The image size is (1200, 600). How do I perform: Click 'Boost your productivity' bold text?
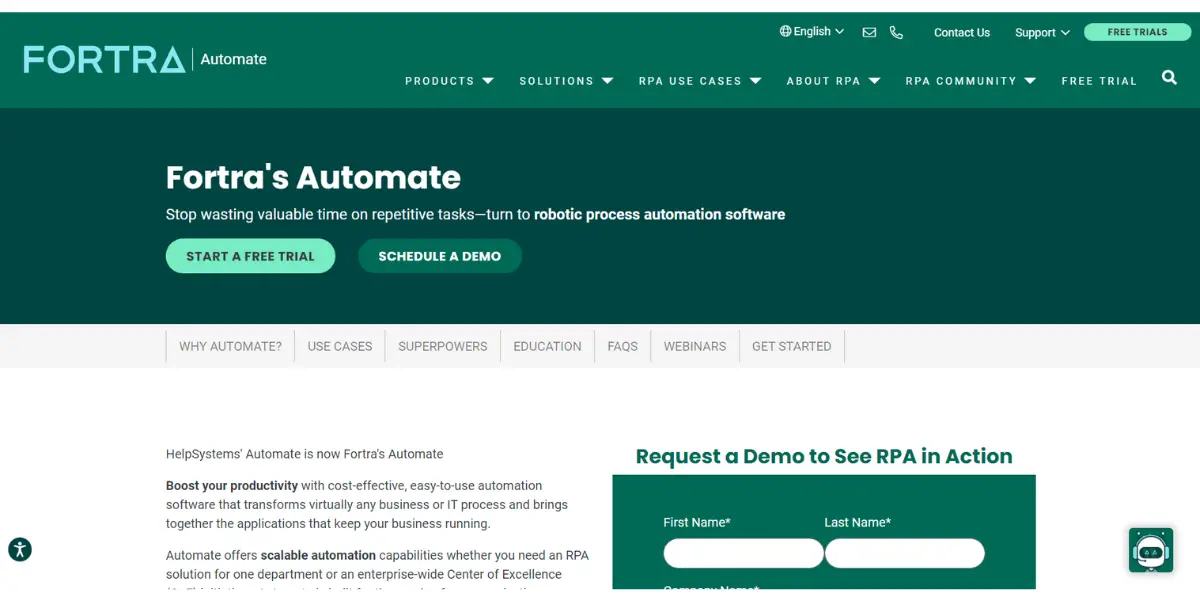pyautogui.click(x=232, y=486)
